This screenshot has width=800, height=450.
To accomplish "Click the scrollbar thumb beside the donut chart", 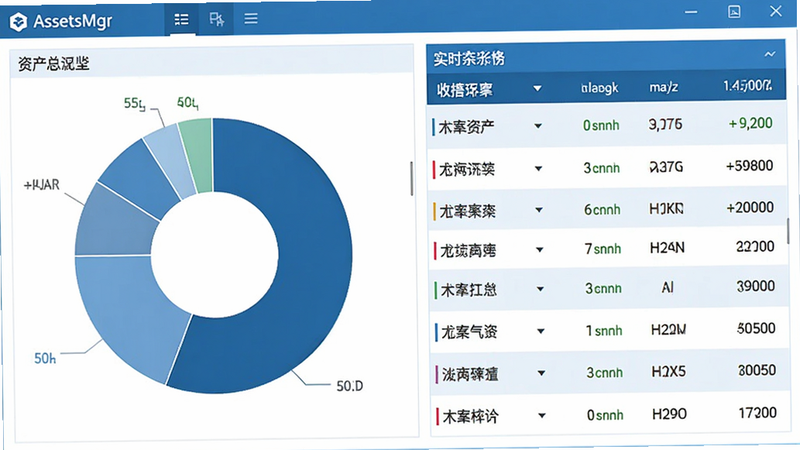I will [411, 179].
